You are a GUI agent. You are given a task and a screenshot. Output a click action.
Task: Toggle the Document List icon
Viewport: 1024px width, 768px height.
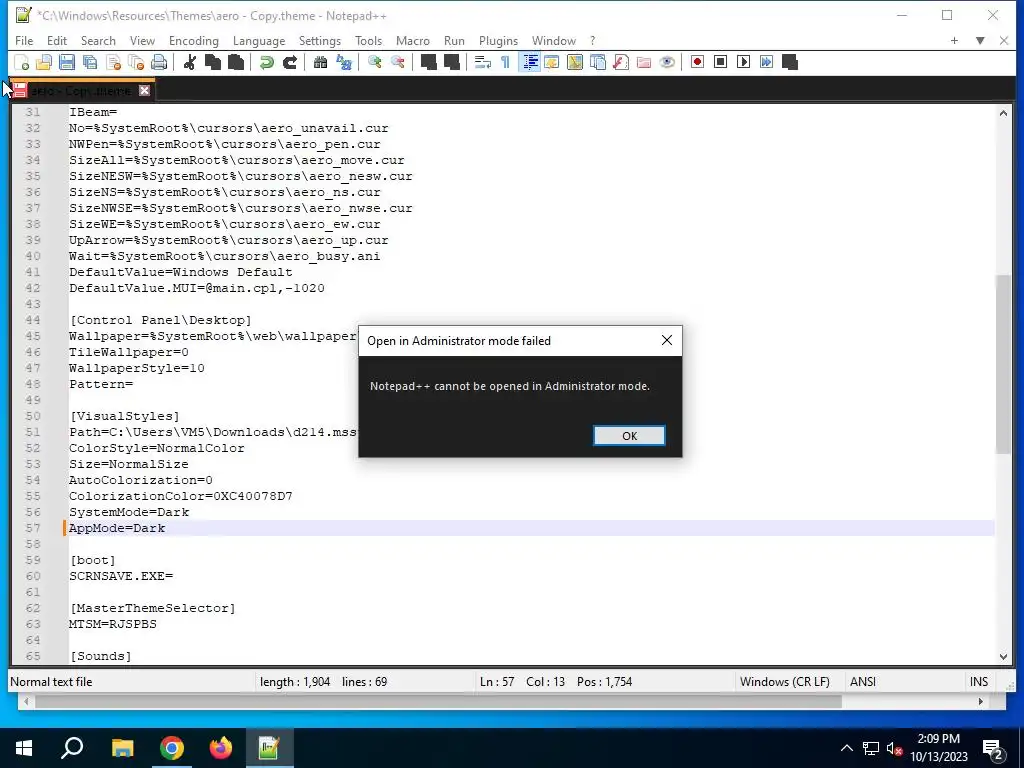(598, 62)
